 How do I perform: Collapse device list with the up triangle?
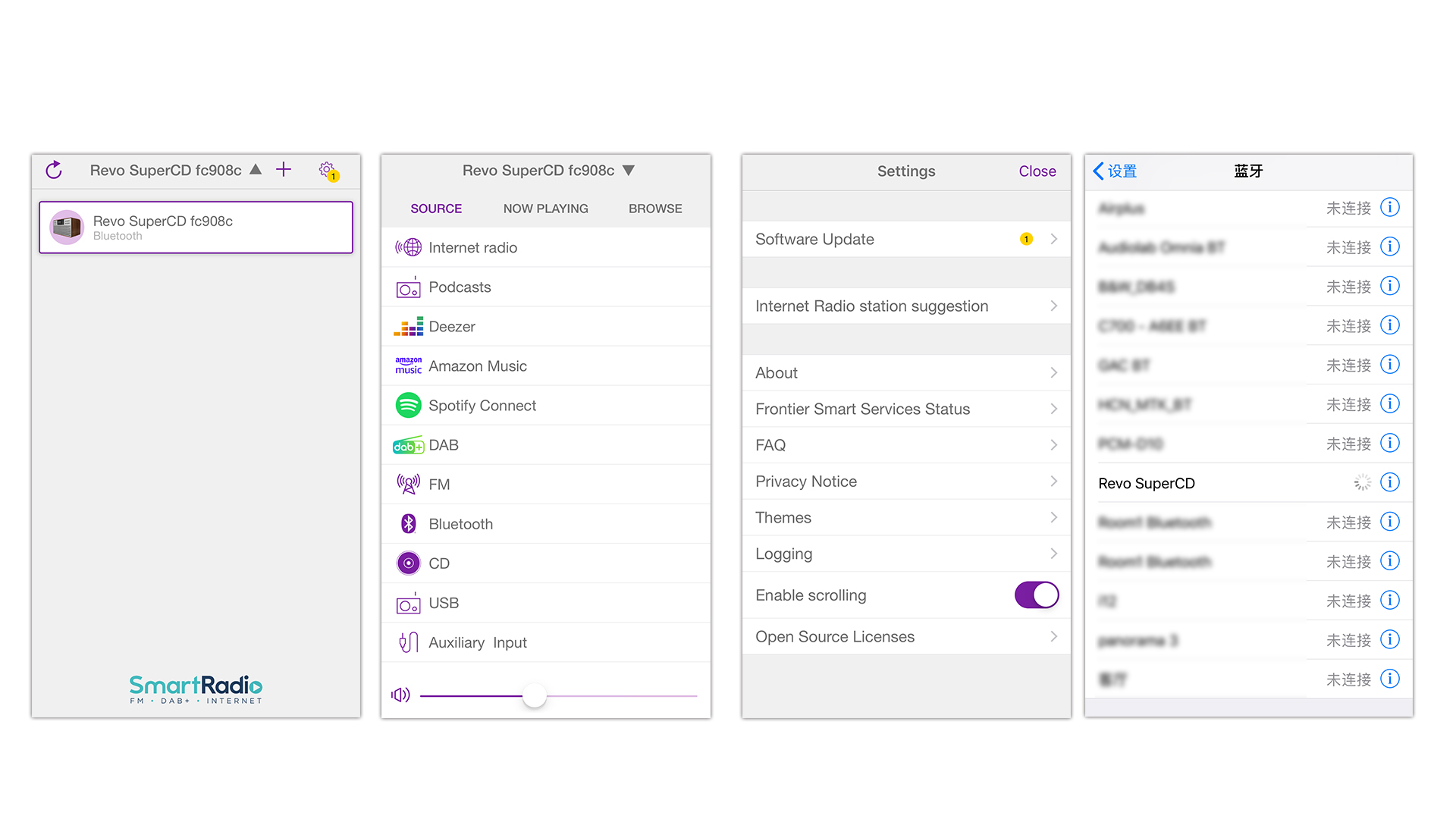click(x=256, y=170)
